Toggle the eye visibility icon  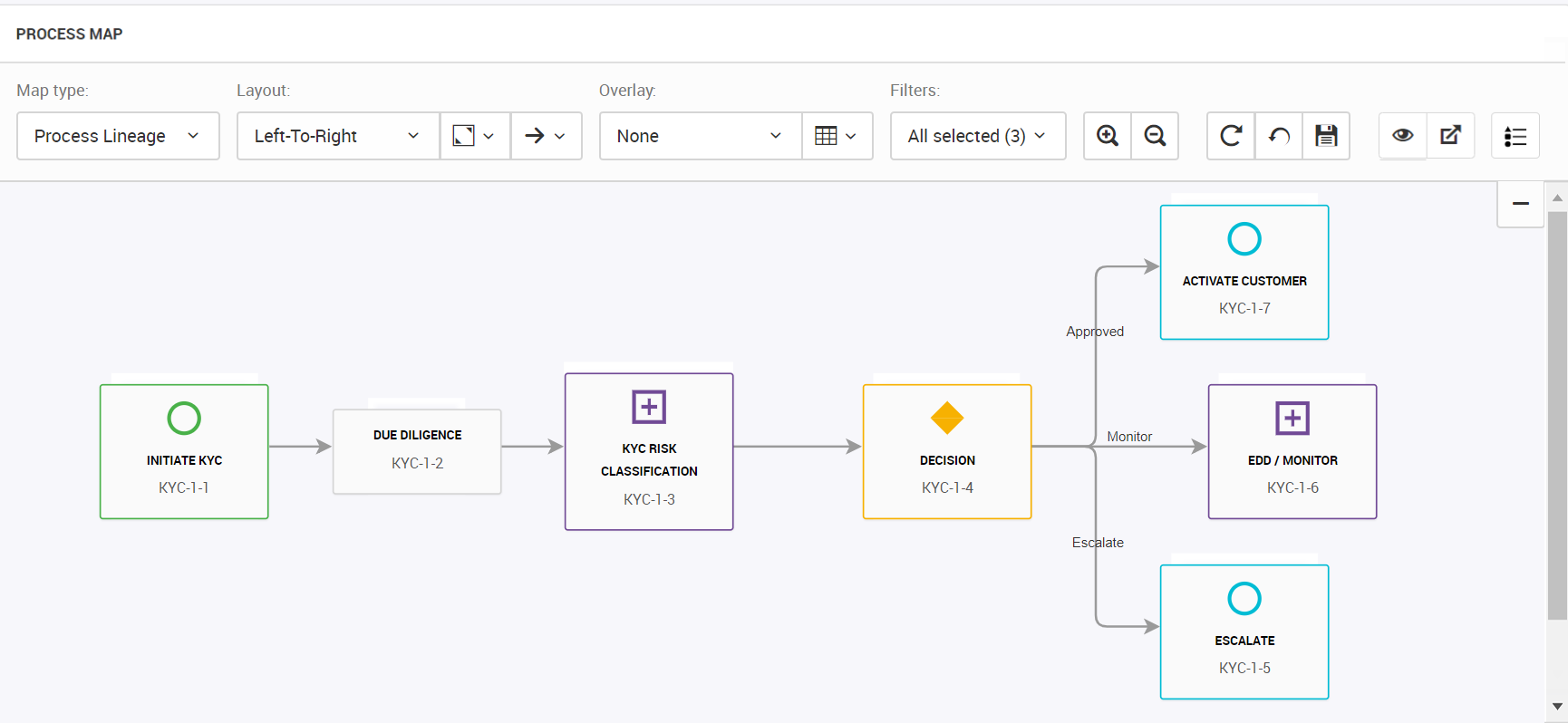1403,136
